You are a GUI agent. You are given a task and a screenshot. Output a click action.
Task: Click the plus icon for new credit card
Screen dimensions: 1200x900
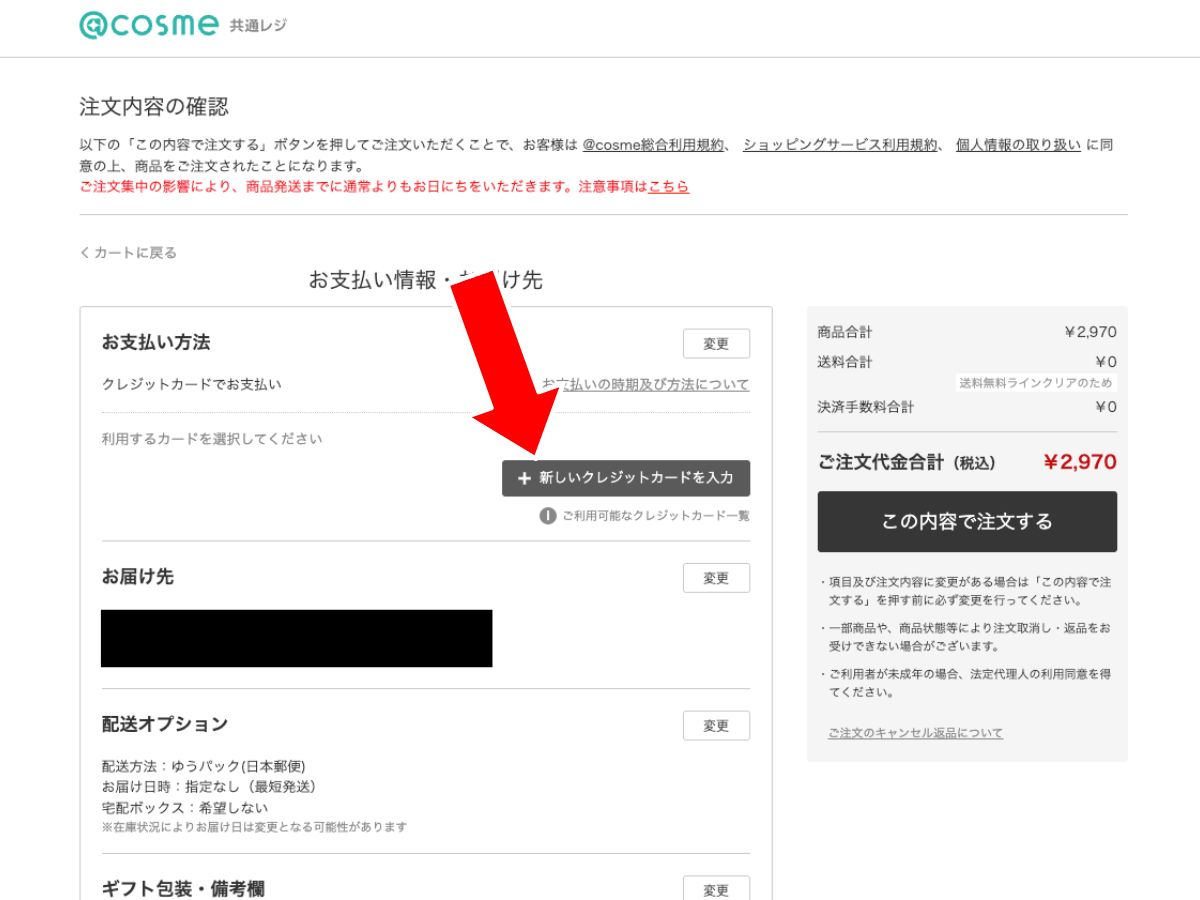[524, 479]
